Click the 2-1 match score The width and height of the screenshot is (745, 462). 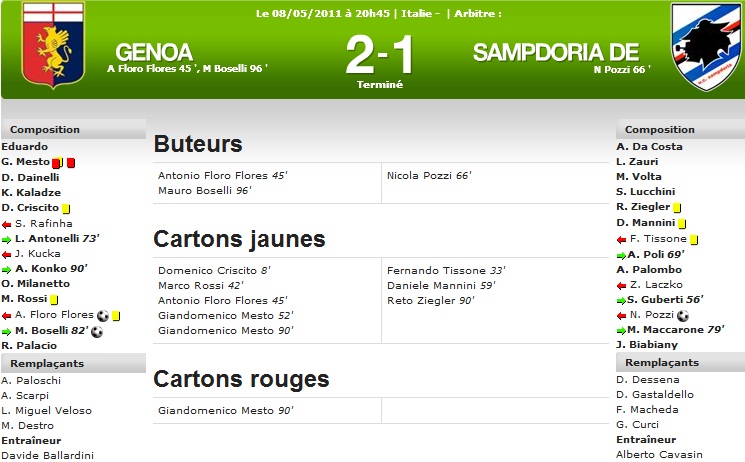(x=380, y=55)
